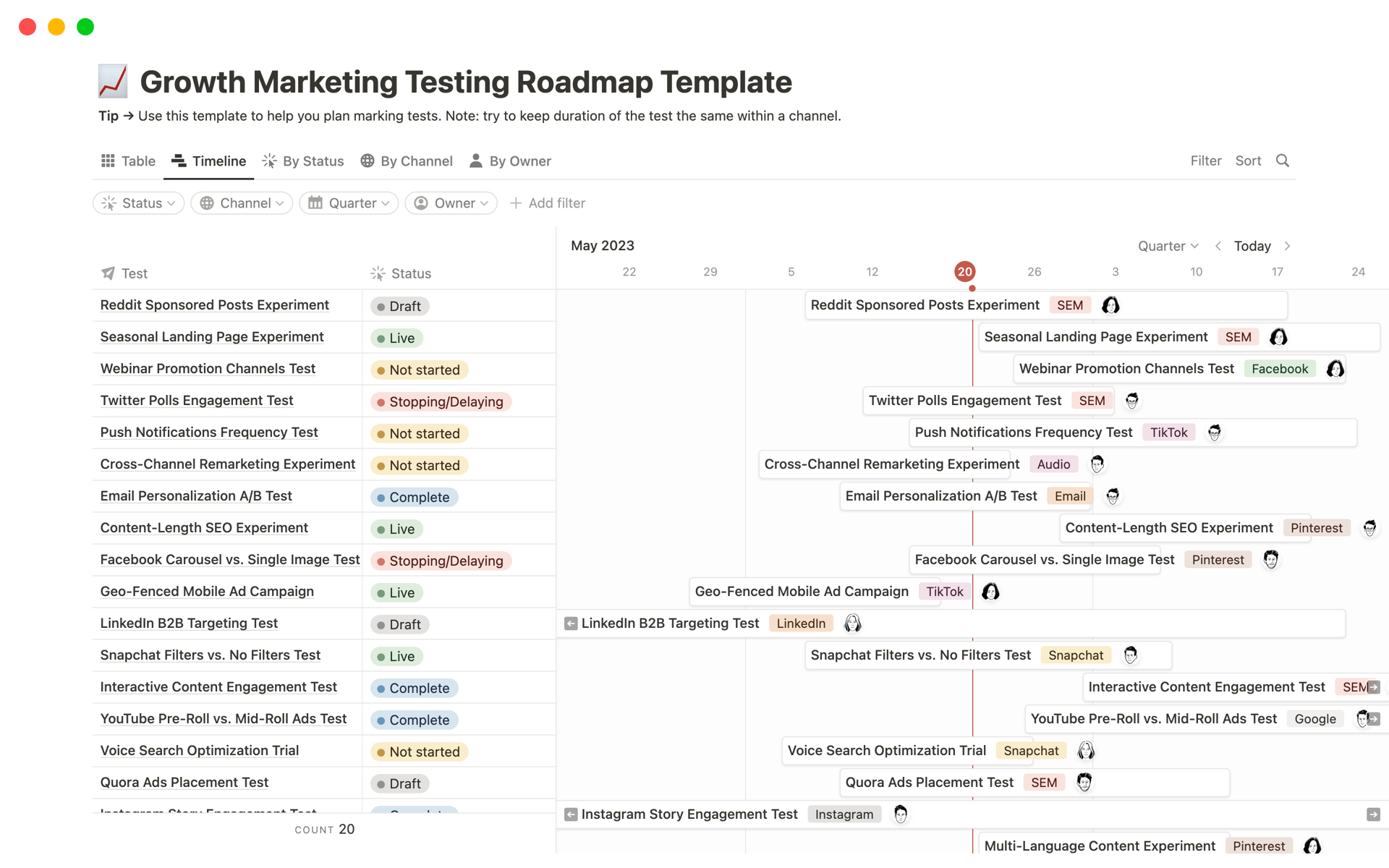Open the Status filter dropdown
Screen dimensions: 1389x868
click(x=139, y=203)
